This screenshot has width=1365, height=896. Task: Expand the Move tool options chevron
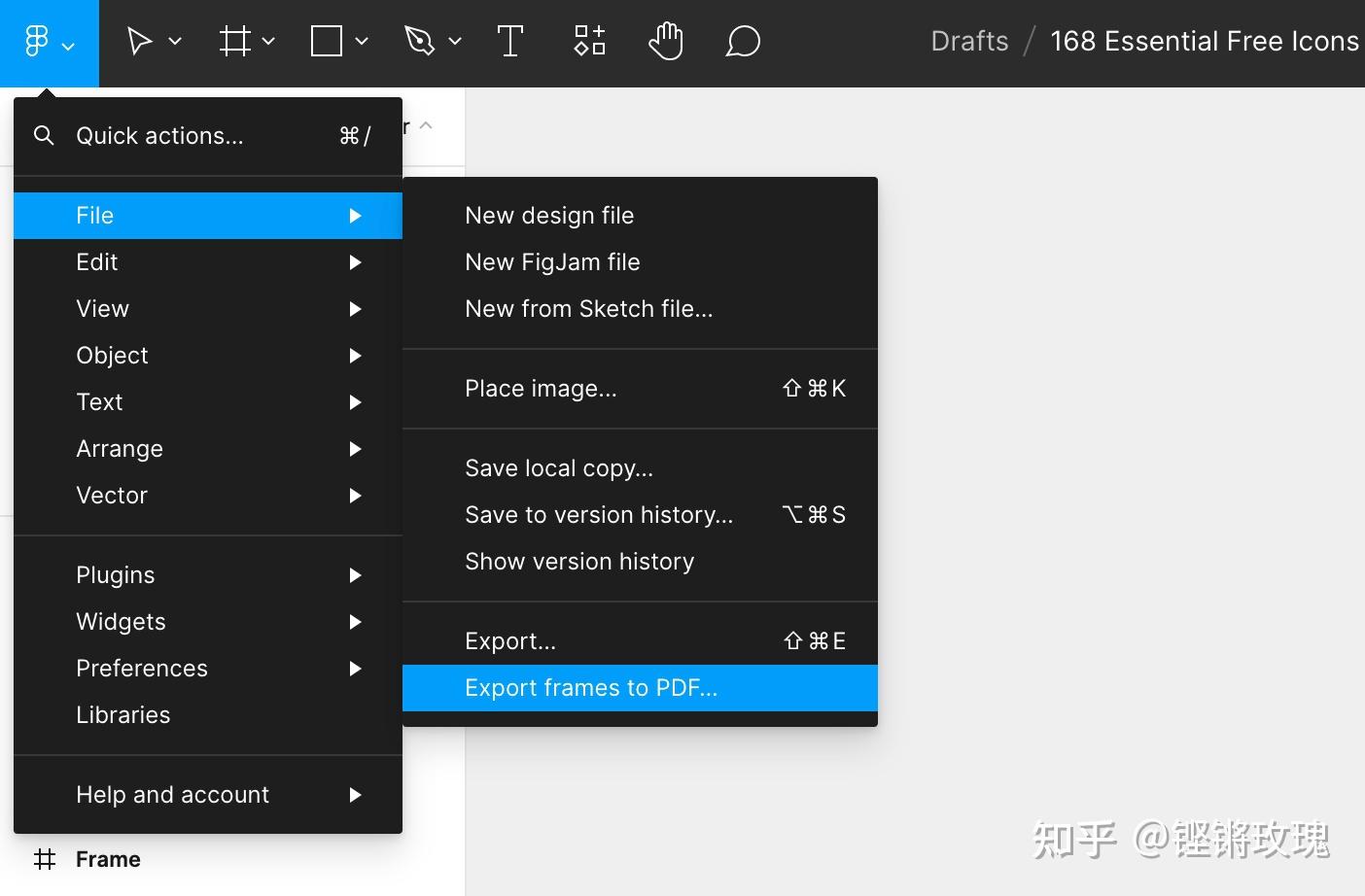tap(174, 41)
